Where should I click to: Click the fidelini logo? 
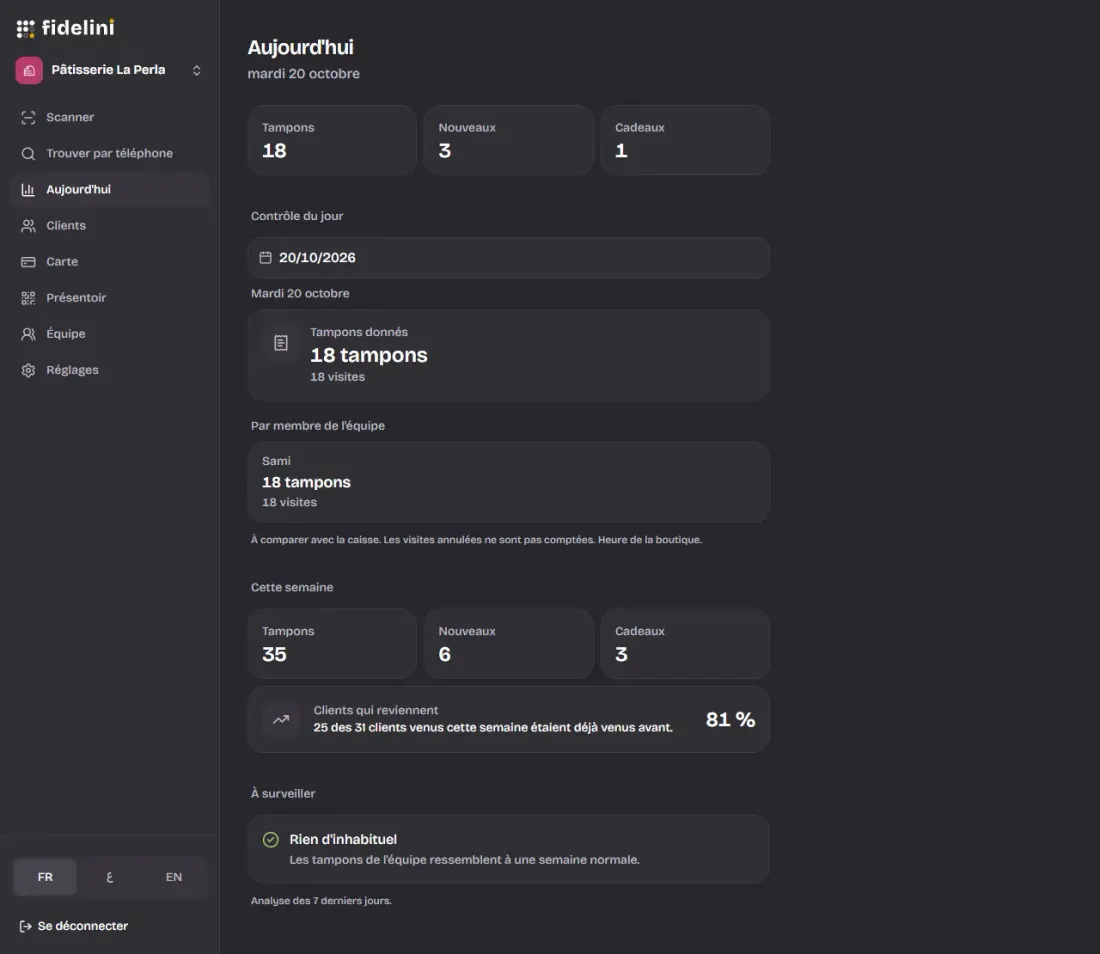(x=65, y=27)
